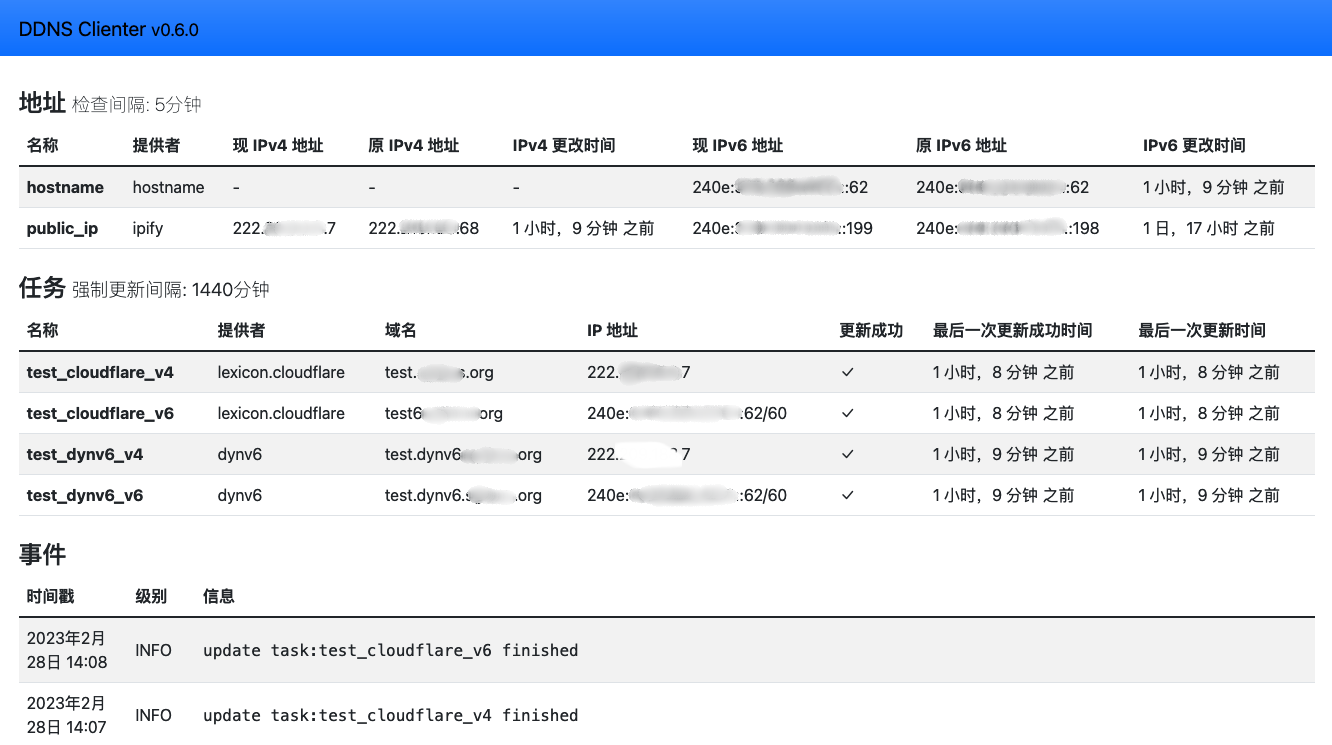1332x745 pixels.
Task: Click the IPv6 更改时间 column header
Action: [x=1195, y=146]
